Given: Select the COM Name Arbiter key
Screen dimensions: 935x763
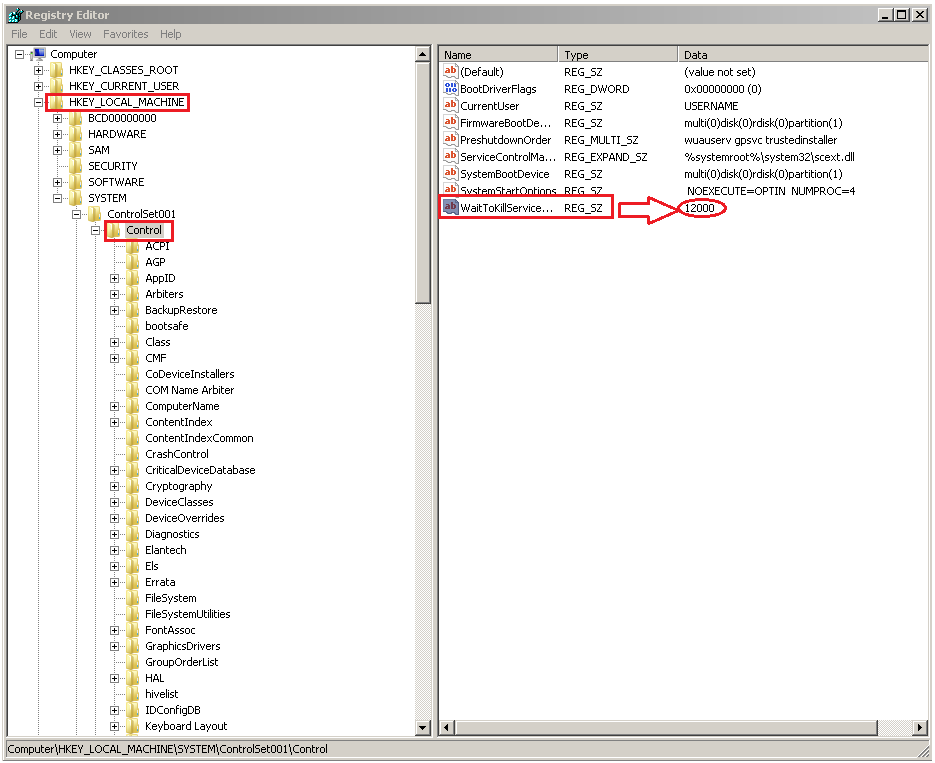Looking at the screenshot, I should (x=190, y=390).
